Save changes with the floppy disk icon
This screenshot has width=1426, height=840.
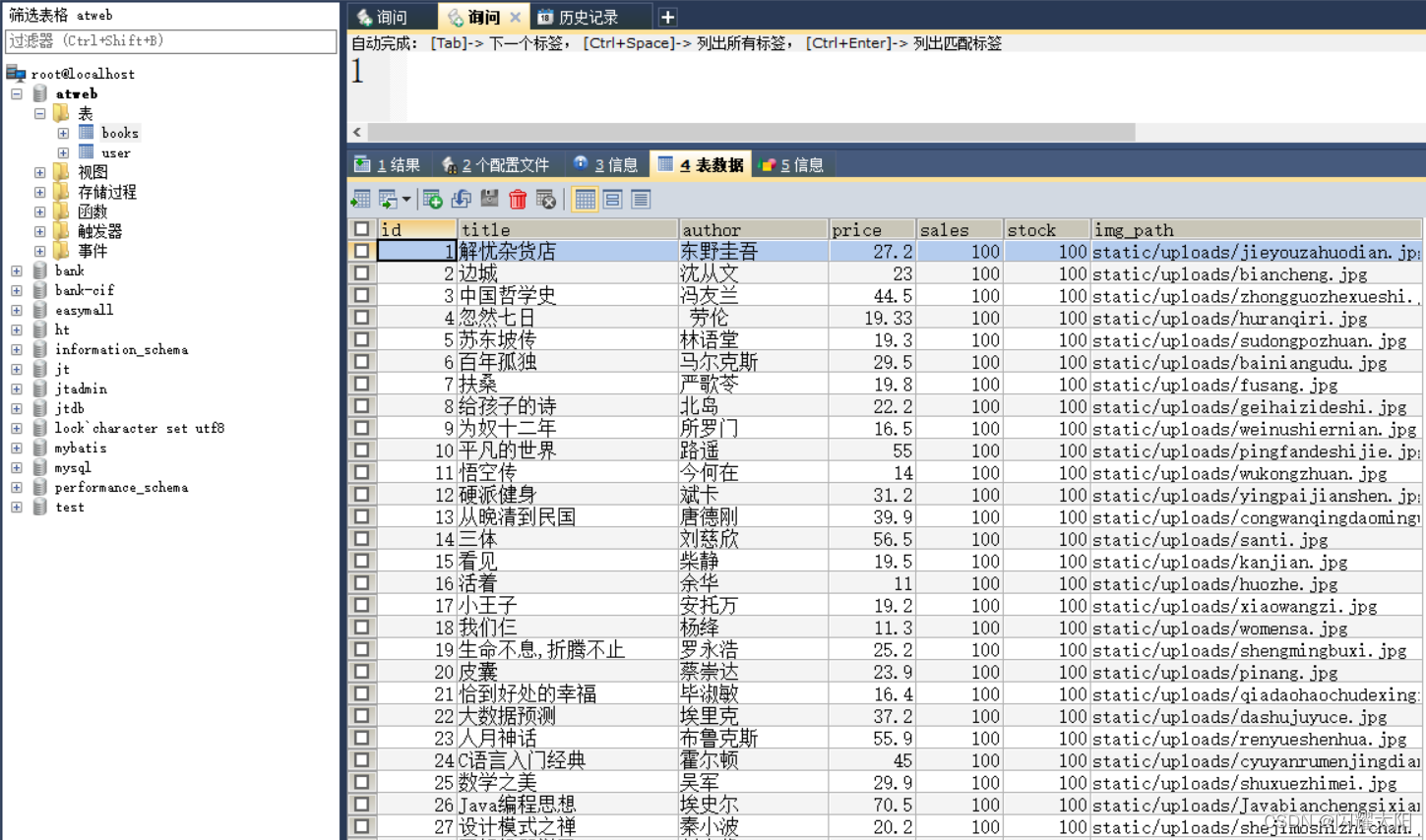[x=488, y=199]
